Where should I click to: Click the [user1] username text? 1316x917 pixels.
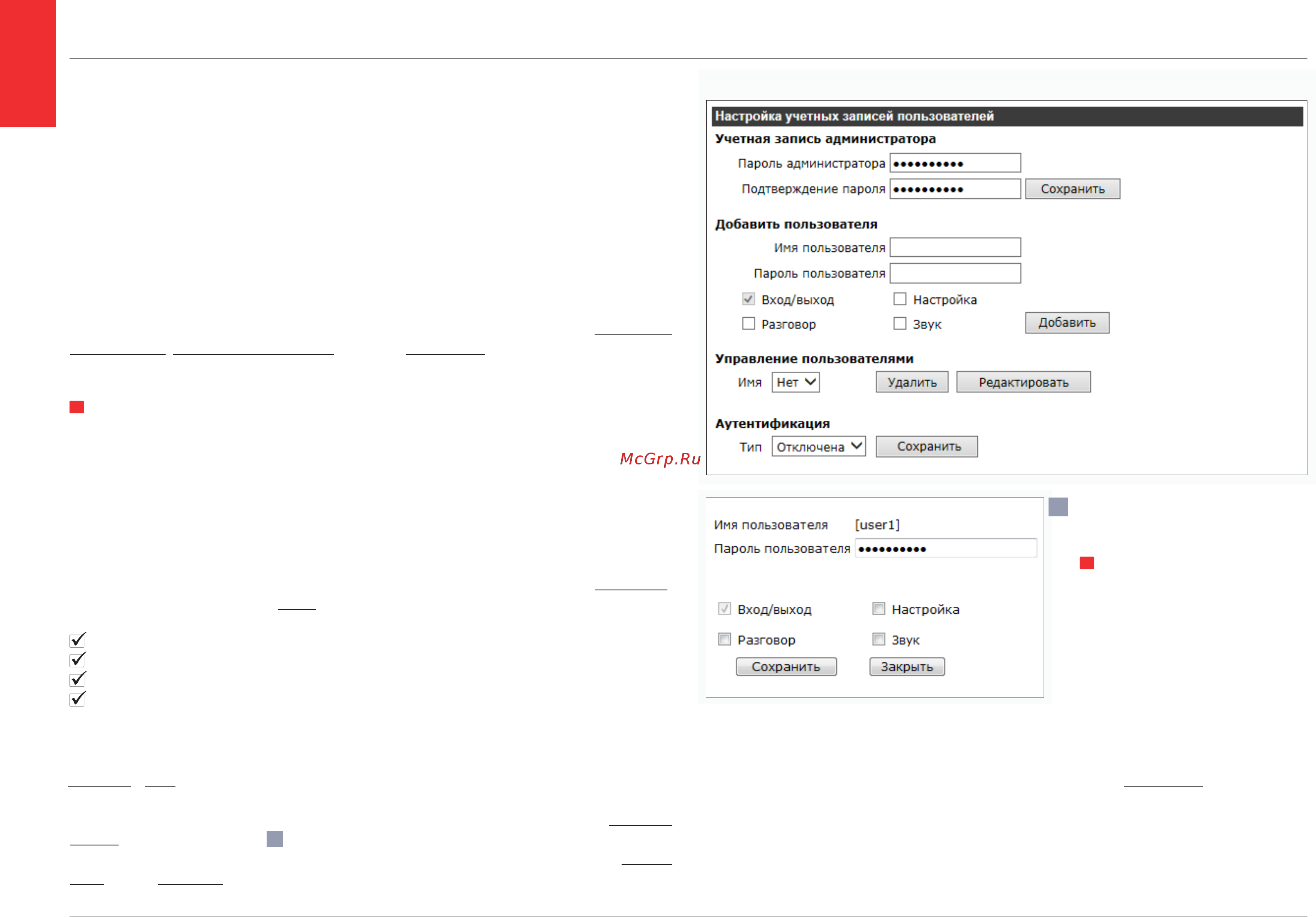pos(877,525)
